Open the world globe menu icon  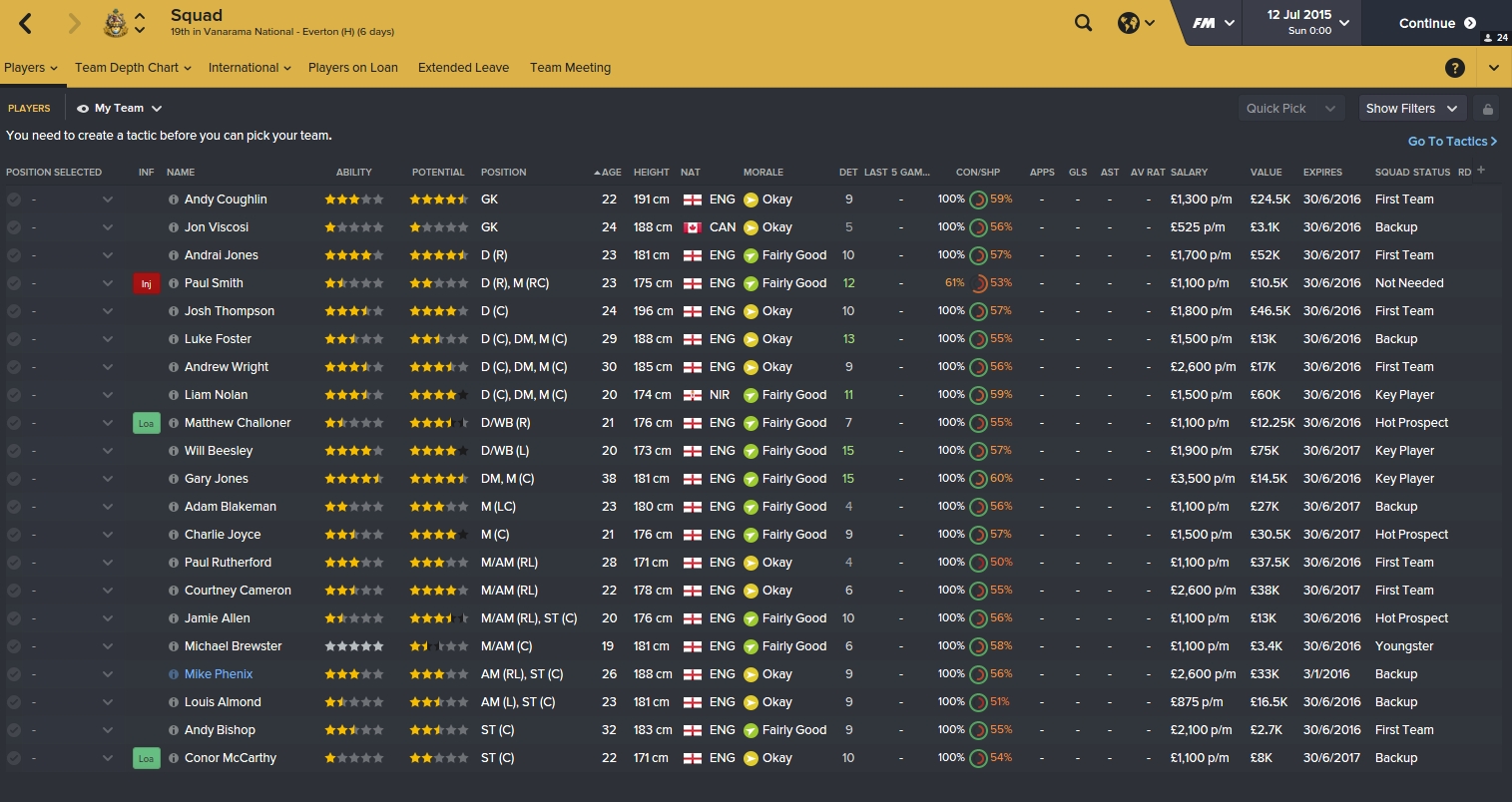pyautogui.click(x=1129, y=23)
